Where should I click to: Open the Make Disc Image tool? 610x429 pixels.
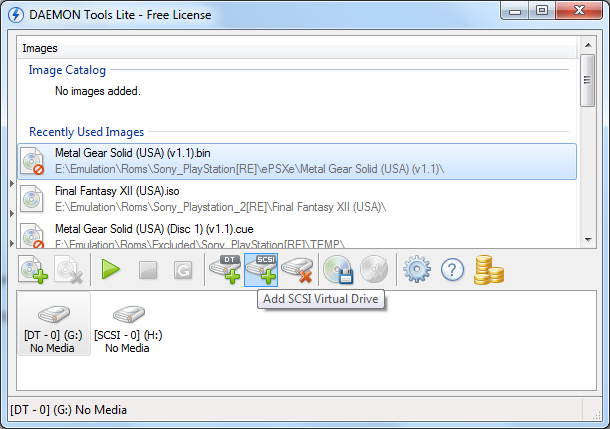[338, 269]
